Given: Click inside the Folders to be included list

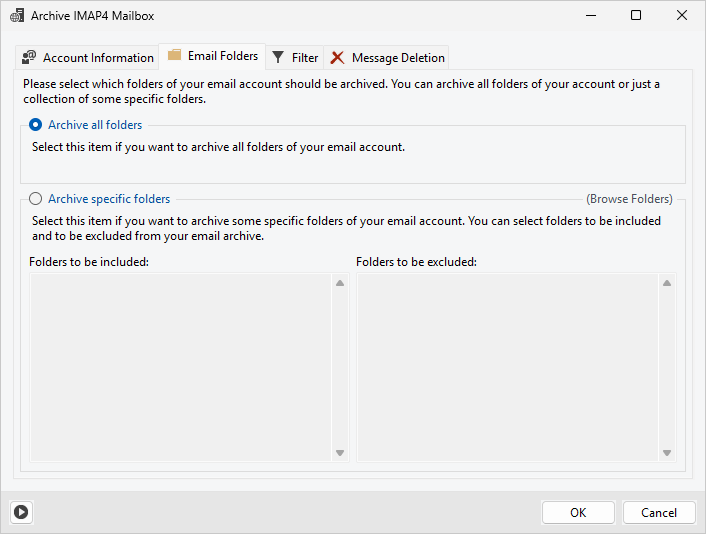Looking at the screenshot, I should point(180,367).
